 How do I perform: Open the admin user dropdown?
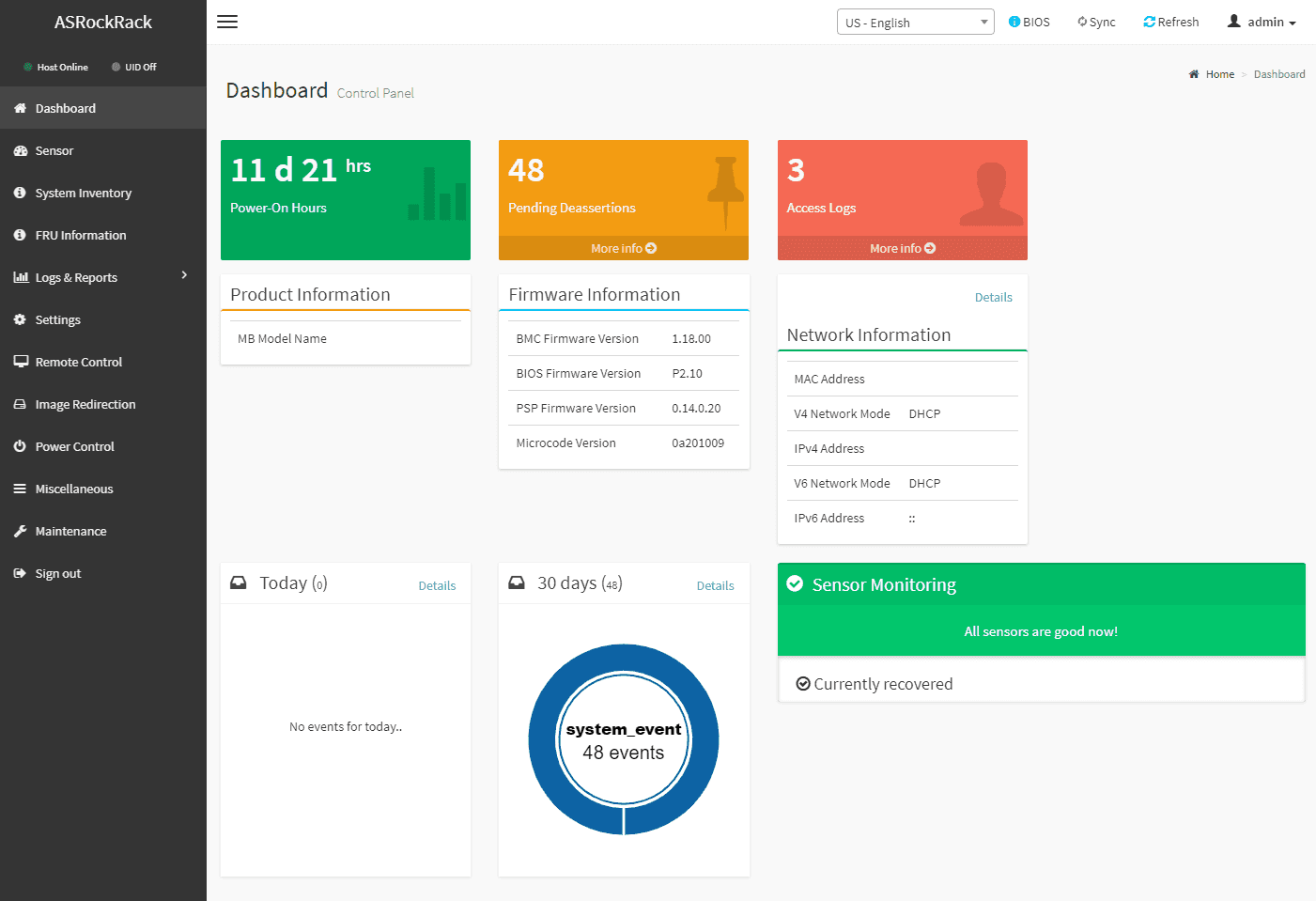[x=1262, y=22]
